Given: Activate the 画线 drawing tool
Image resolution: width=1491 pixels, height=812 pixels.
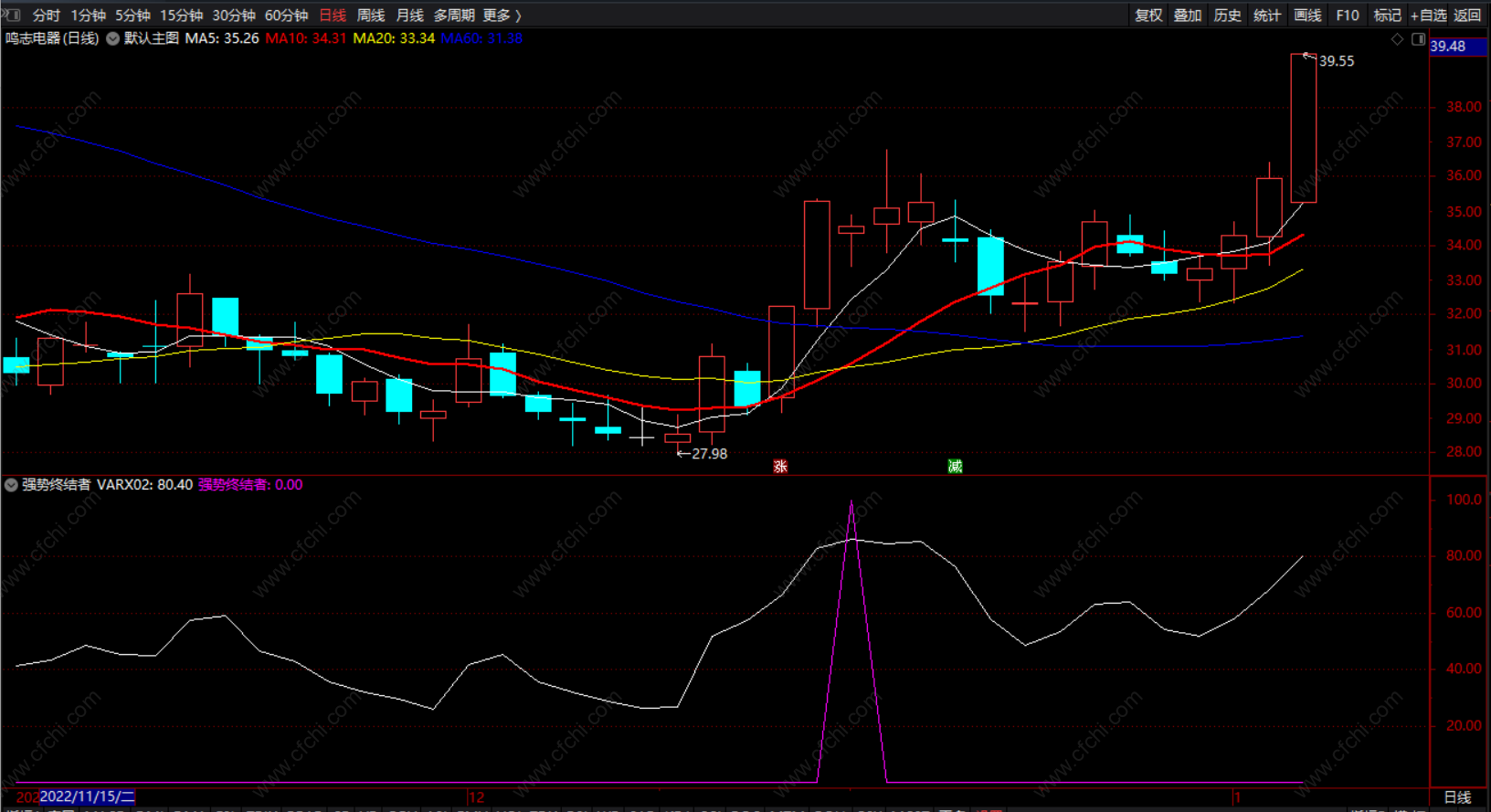Looking at the screenshot, I should [x=1307, y=16].
